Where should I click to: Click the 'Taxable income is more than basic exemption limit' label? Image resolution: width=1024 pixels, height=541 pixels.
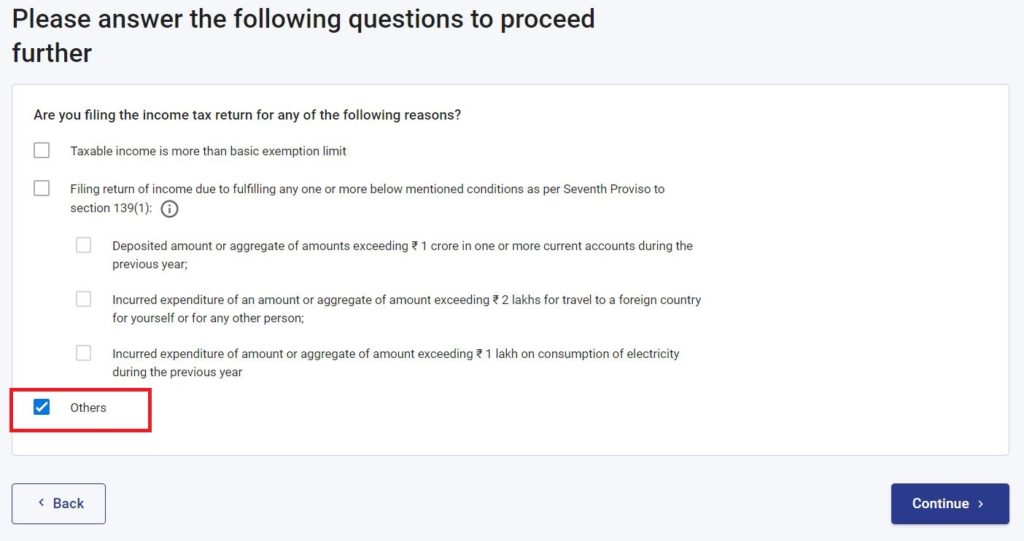(x=208, y=151)
